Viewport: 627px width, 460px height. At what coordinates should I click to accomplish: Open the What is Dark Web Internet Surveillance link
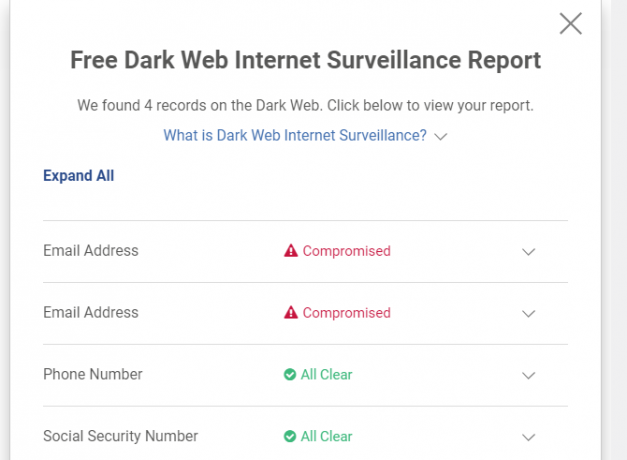(x=295, y=135)
